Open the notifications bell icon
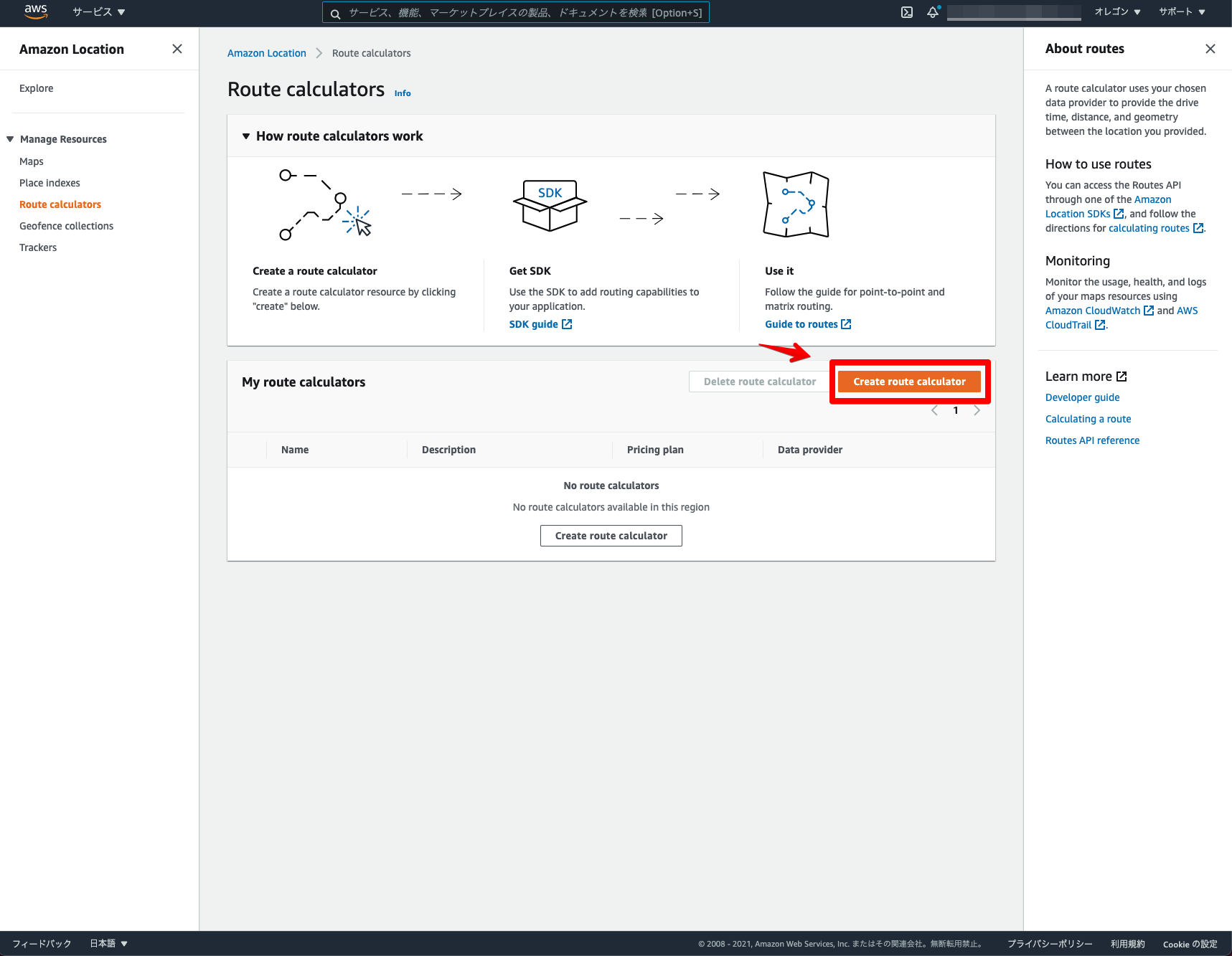Screen dimensions: 1232x956 (x=933, y=12)
